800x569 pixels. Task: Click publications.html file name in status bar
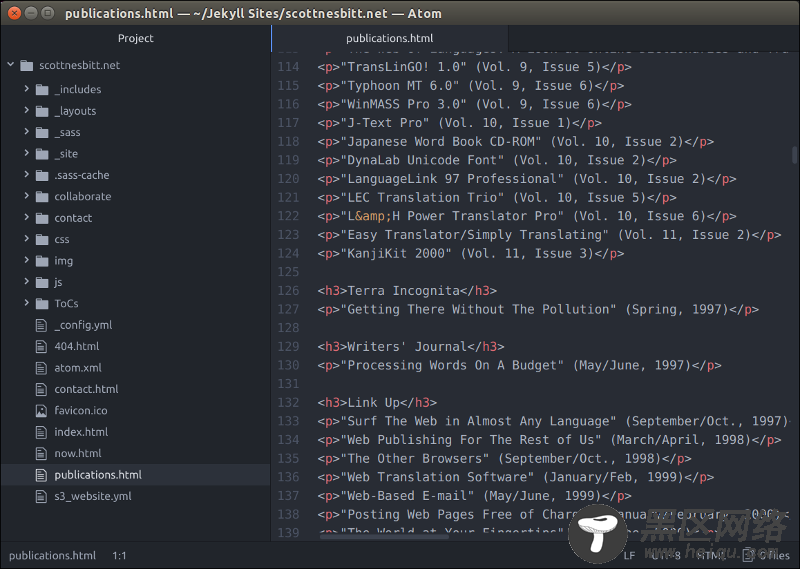coord(52,556)
